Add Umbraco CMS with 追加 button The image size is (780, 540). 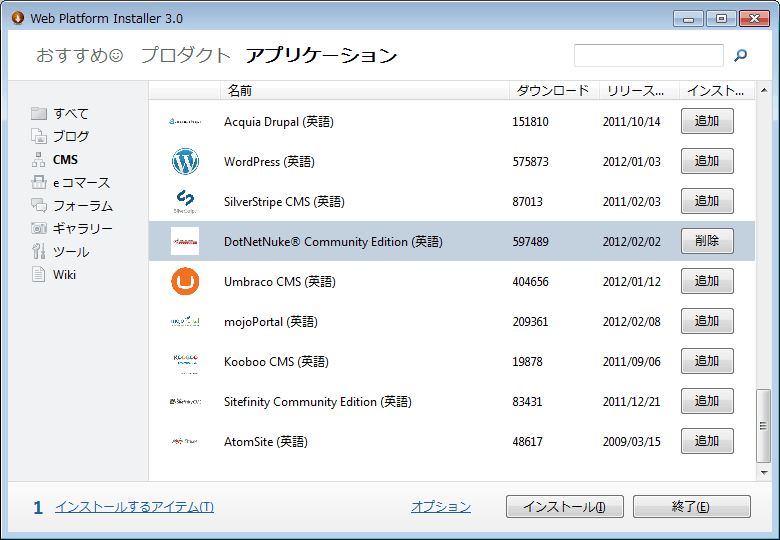[x=707, y=281]
